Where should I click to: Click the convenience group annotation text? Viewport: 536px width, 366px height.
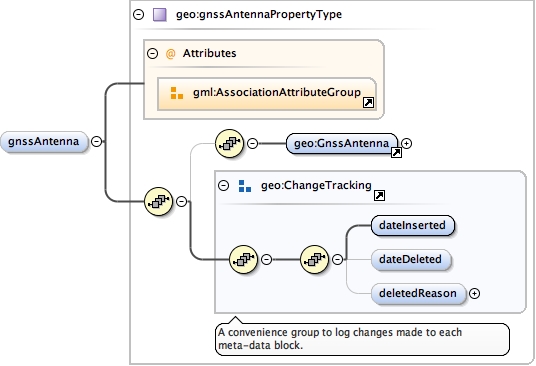tap(340, 339)
